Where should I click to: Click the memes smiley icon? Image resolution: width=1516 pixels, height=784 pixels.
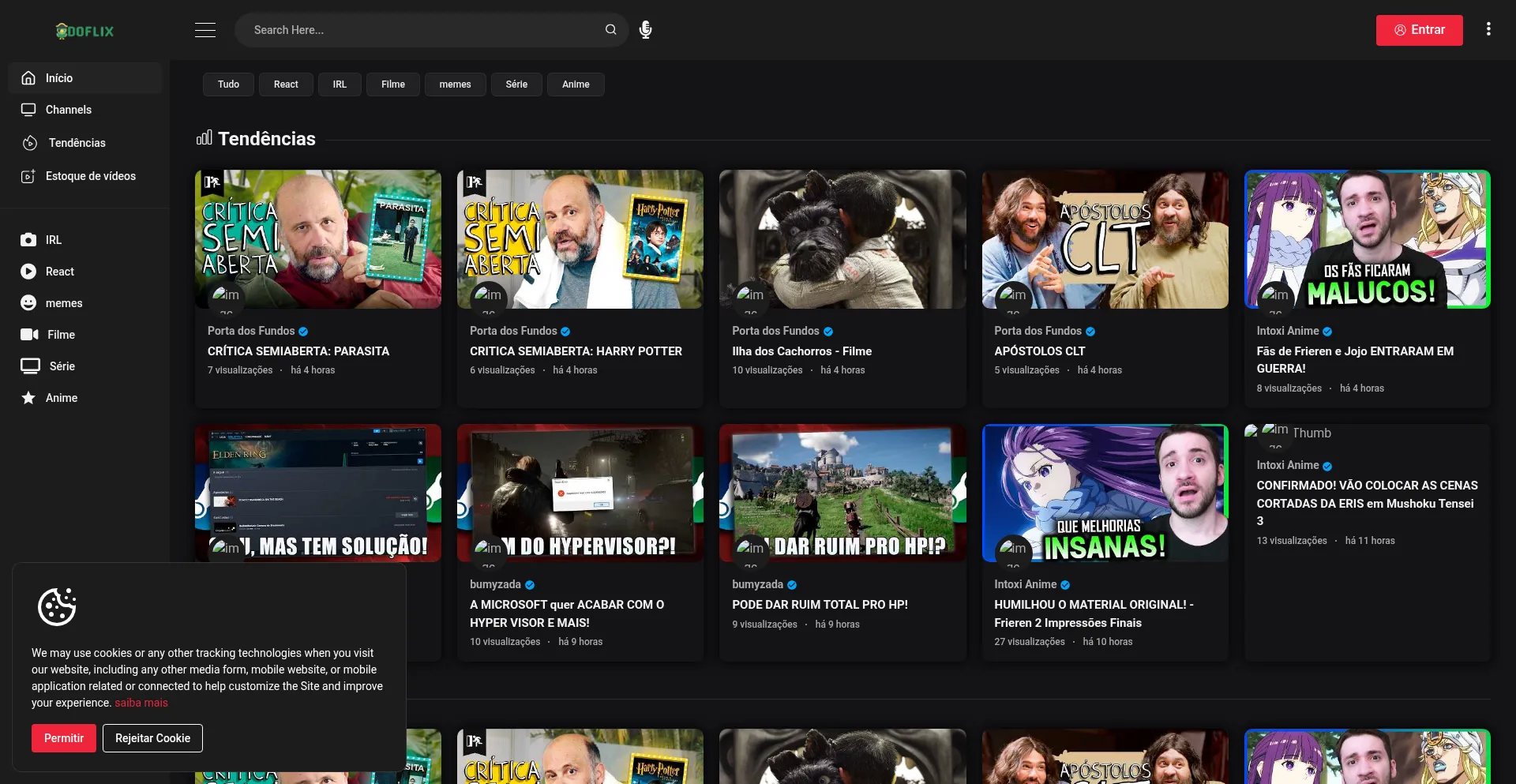(28, 303)
